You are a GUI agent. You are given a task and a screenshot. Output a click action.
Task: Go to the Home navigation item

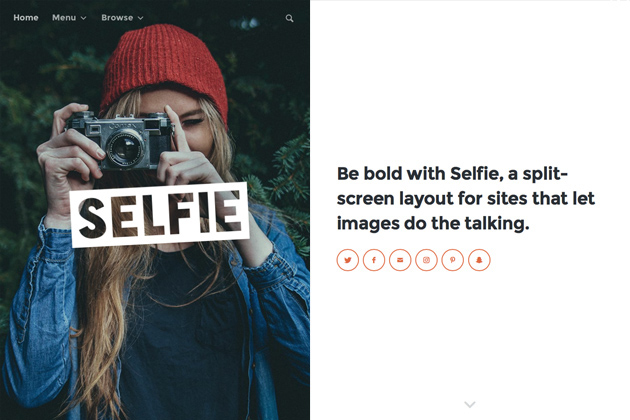26,18
